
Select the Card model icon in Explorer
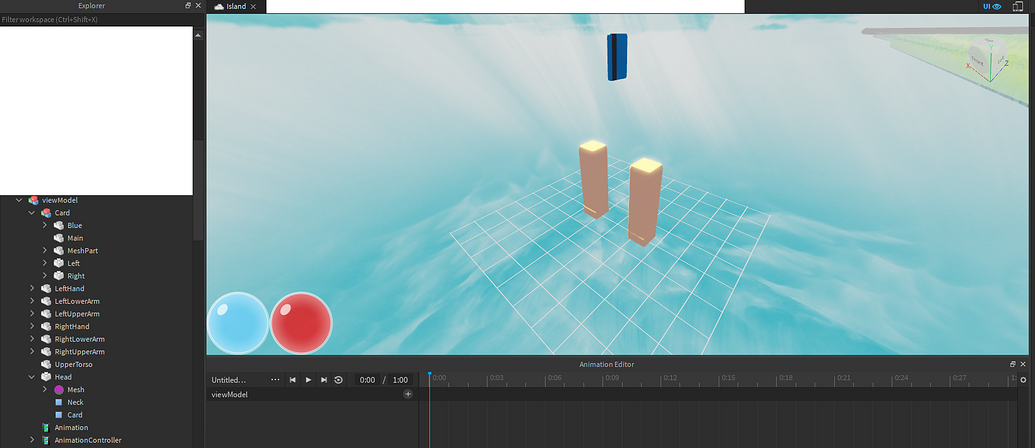[x=46, y=212]
